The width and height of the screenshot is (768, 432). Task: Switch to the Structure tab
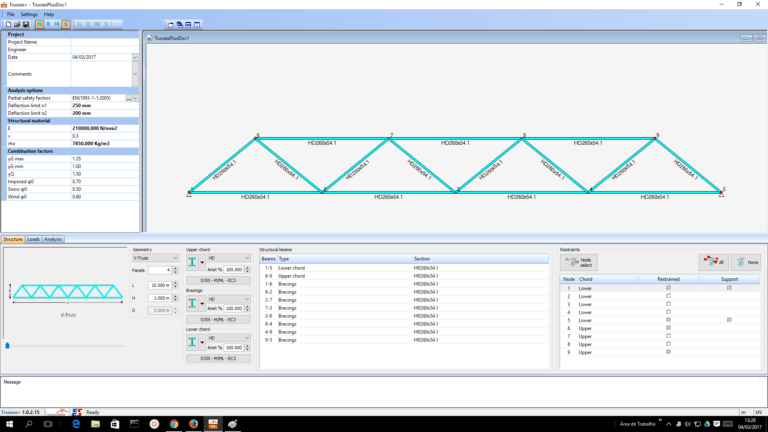(13, 239)
